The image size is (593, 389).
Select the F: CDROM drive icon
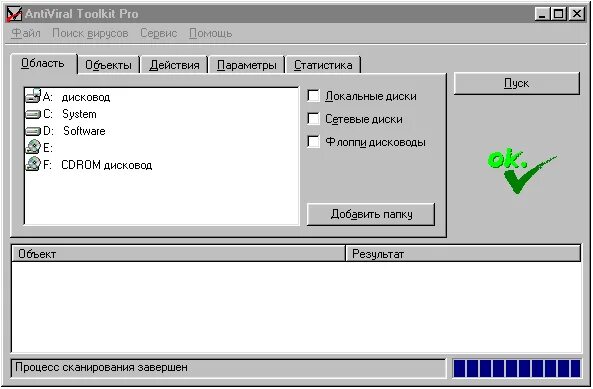[33, 164]
